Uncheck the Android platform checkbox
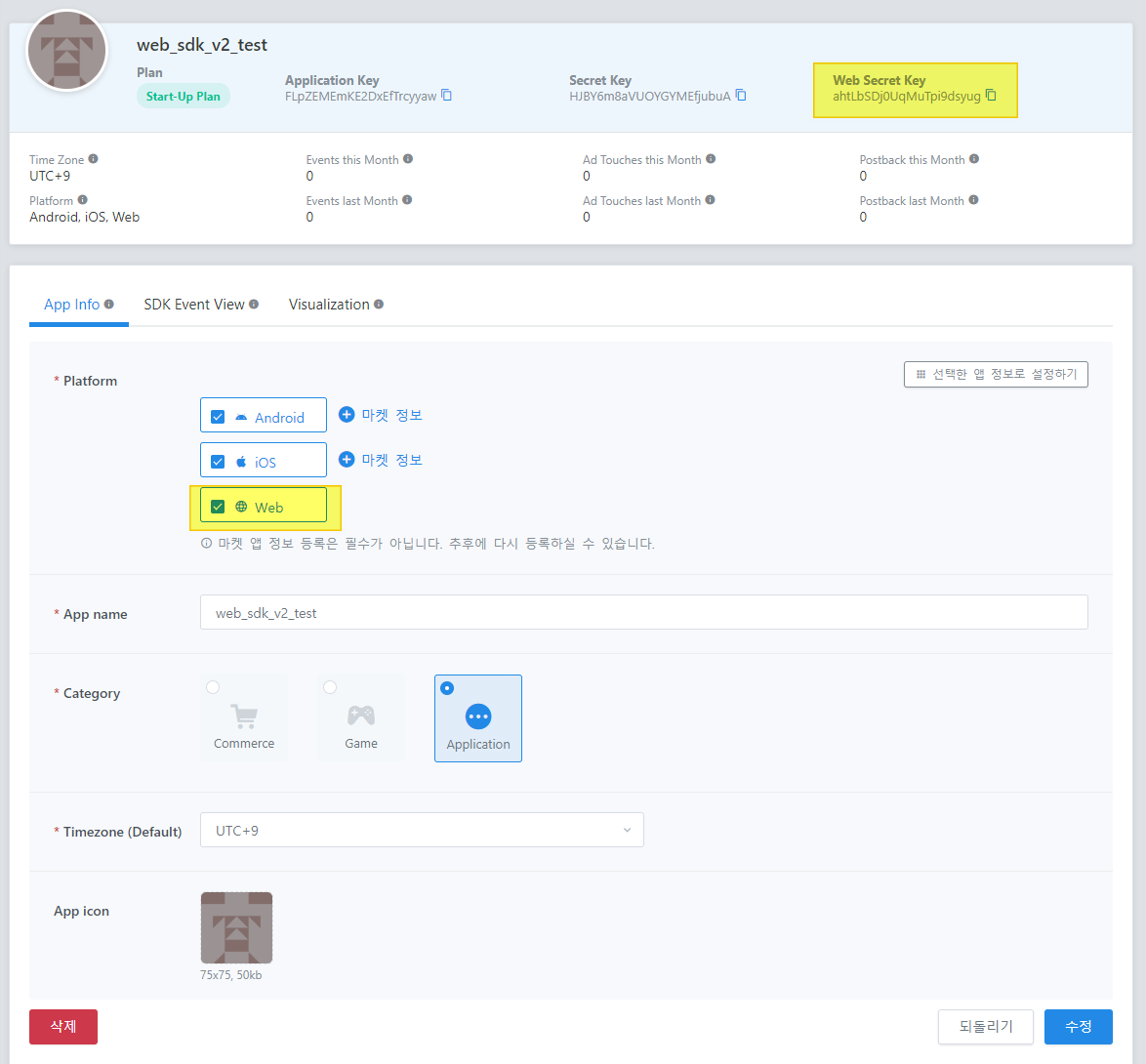The height and width of the screenshot is (1064, 1146). (x=218, y=417)
